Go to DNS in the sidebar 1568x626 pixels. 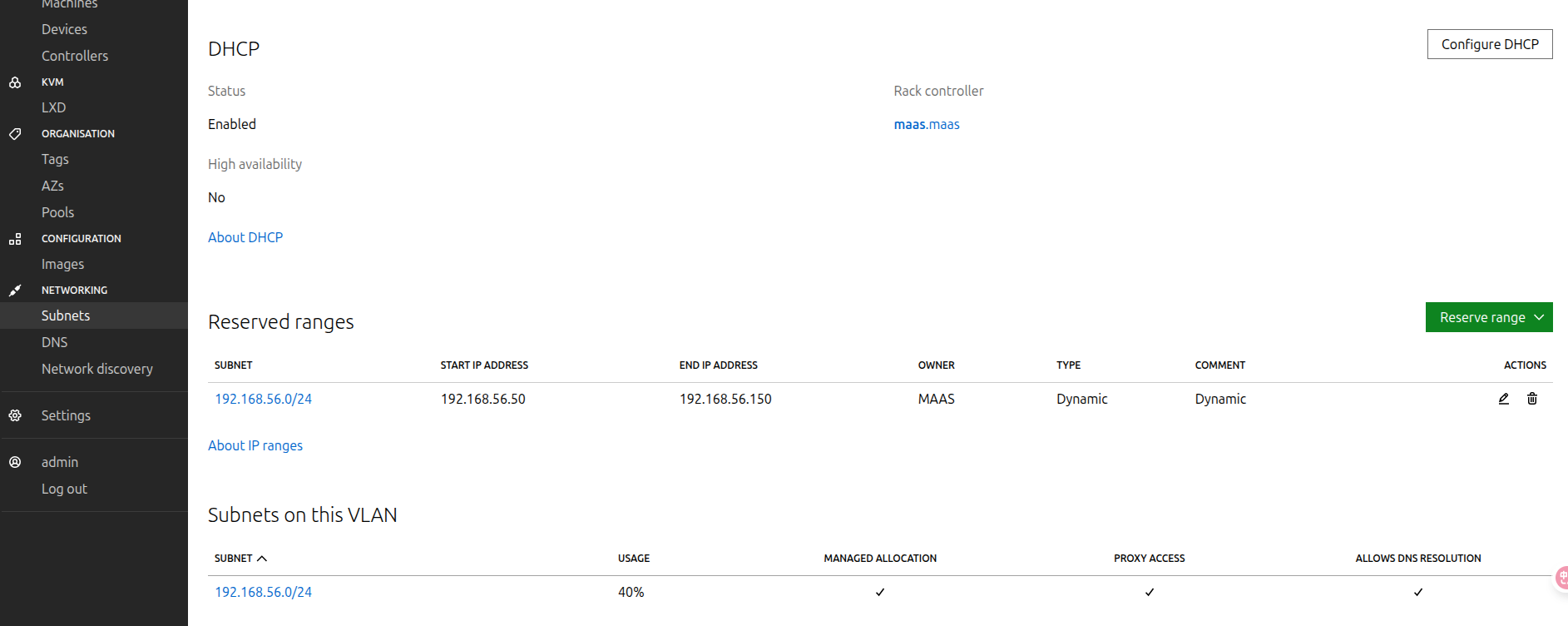tap(55, 342)
